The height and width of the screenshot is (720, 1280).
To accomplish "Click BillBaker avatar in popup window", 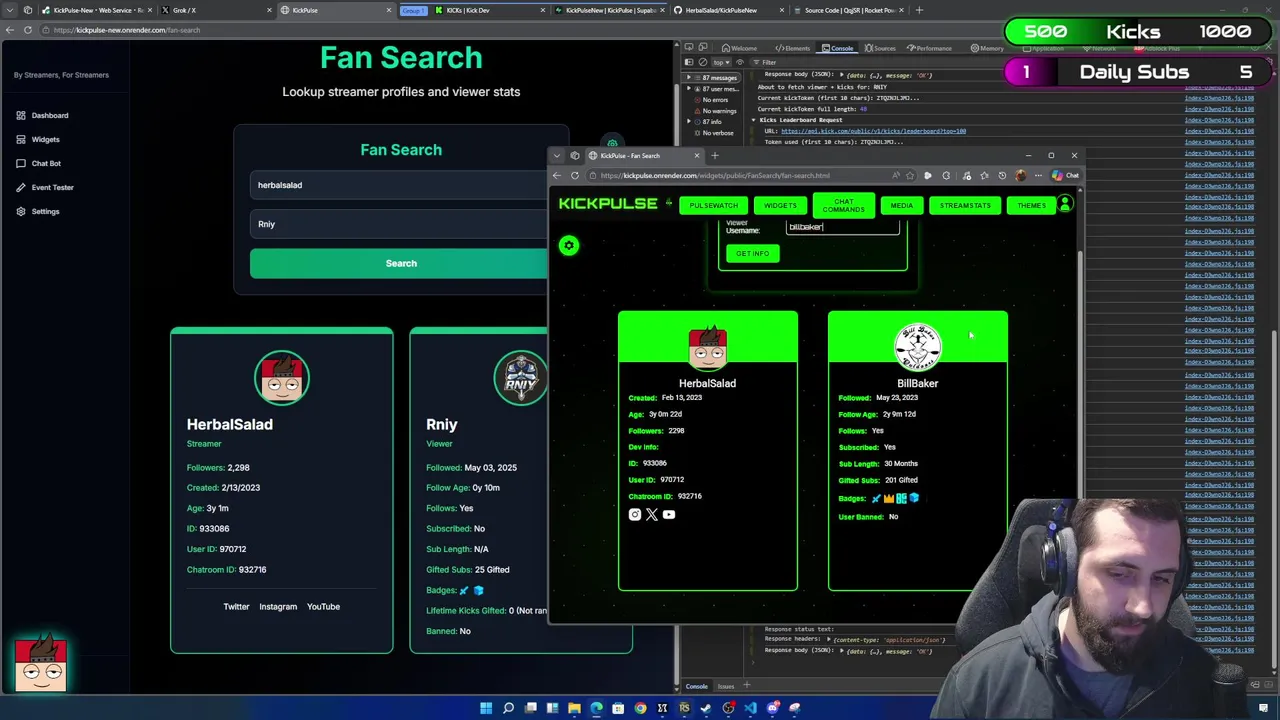I will pos(917,347).
